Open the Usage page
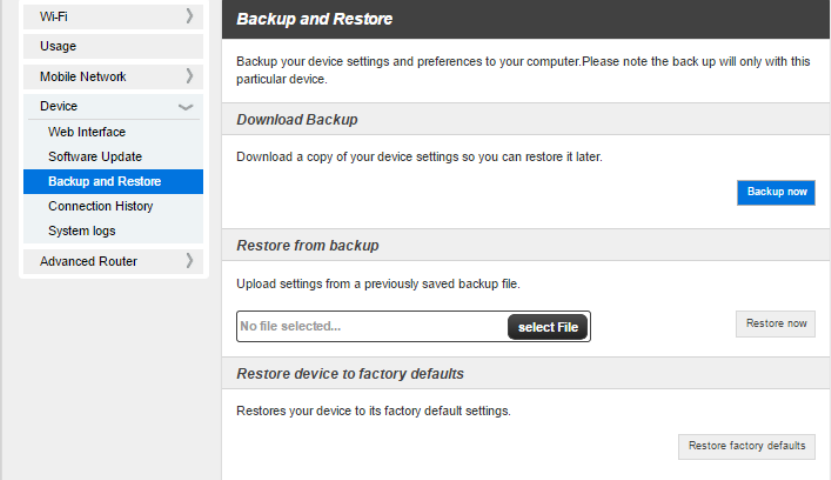Screen dimensions: 831x480 coord(58,46)
